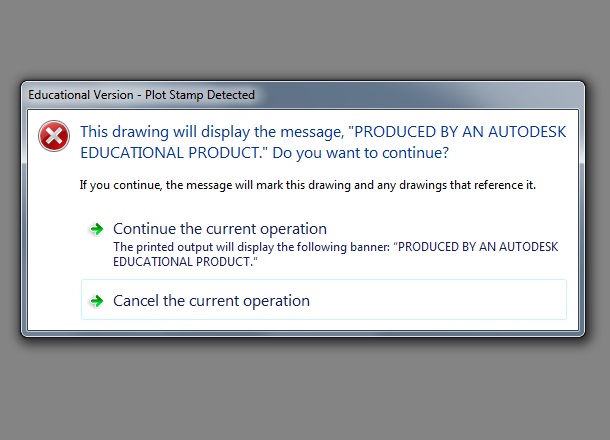Image resolution: width=610 pixels, height=440 pixels.
Task: Click 'EDUCATIONAL PRODUCT.' in the blue heading line
Action: click(172, 153)
